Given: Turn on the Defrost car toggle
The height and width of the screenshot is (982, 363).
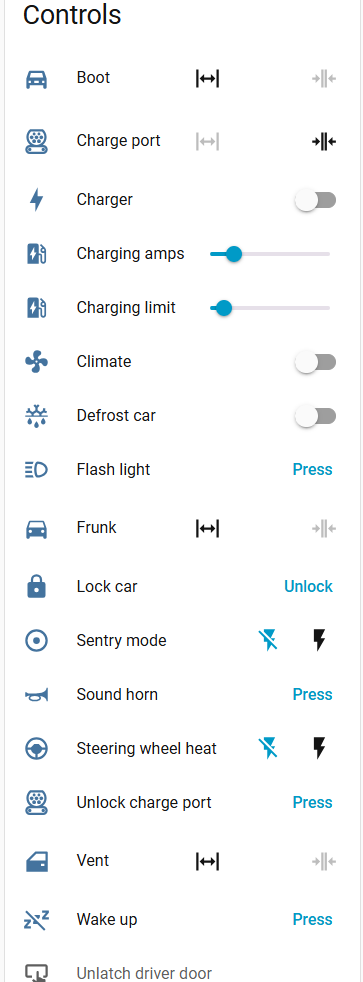Looking at the screenshot, I should pyautogui.click(x=315, y=416).
